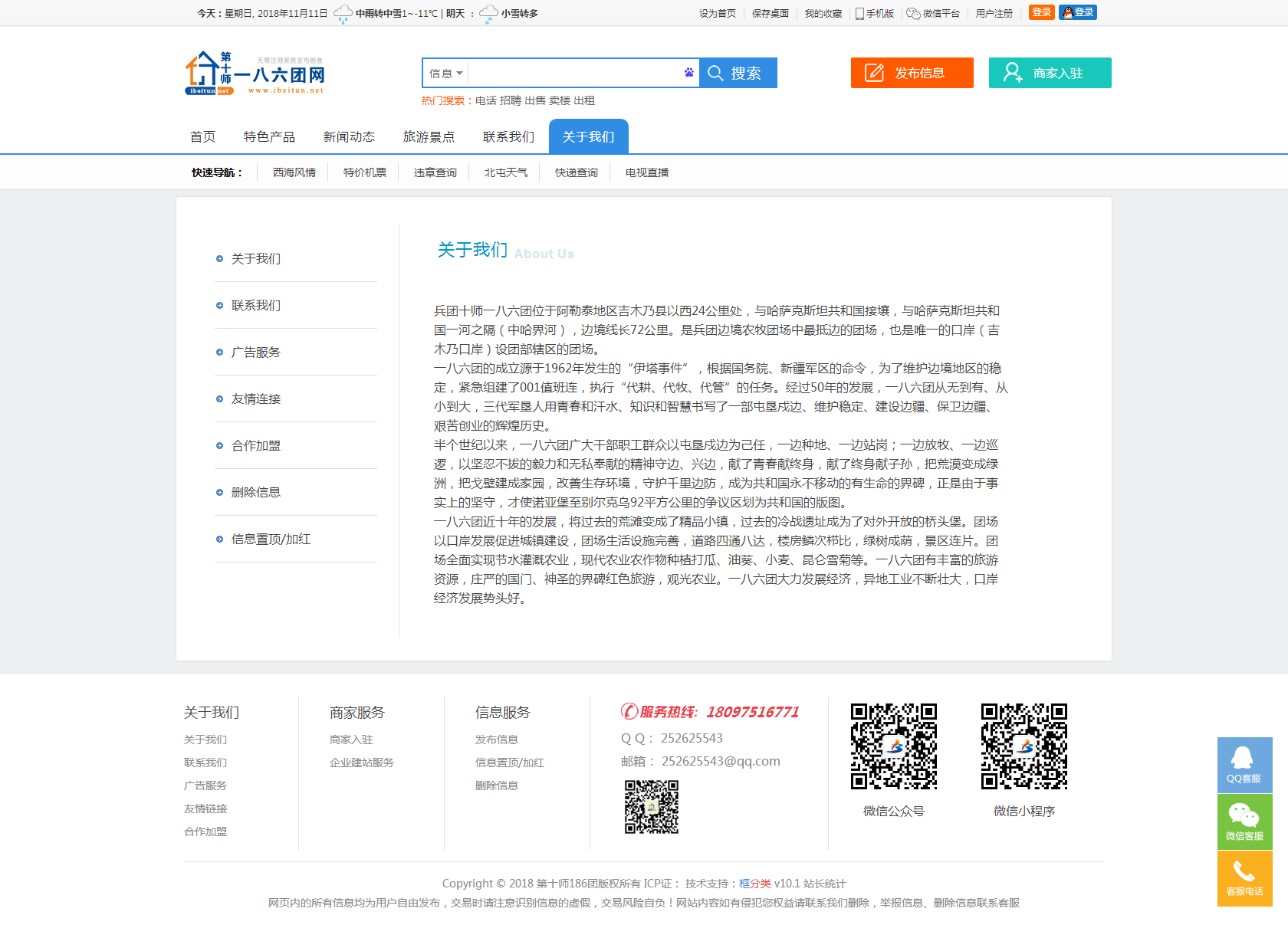Click the blue search button
Viewport: 1288px width, 938px height.
(x=738, y=73)
